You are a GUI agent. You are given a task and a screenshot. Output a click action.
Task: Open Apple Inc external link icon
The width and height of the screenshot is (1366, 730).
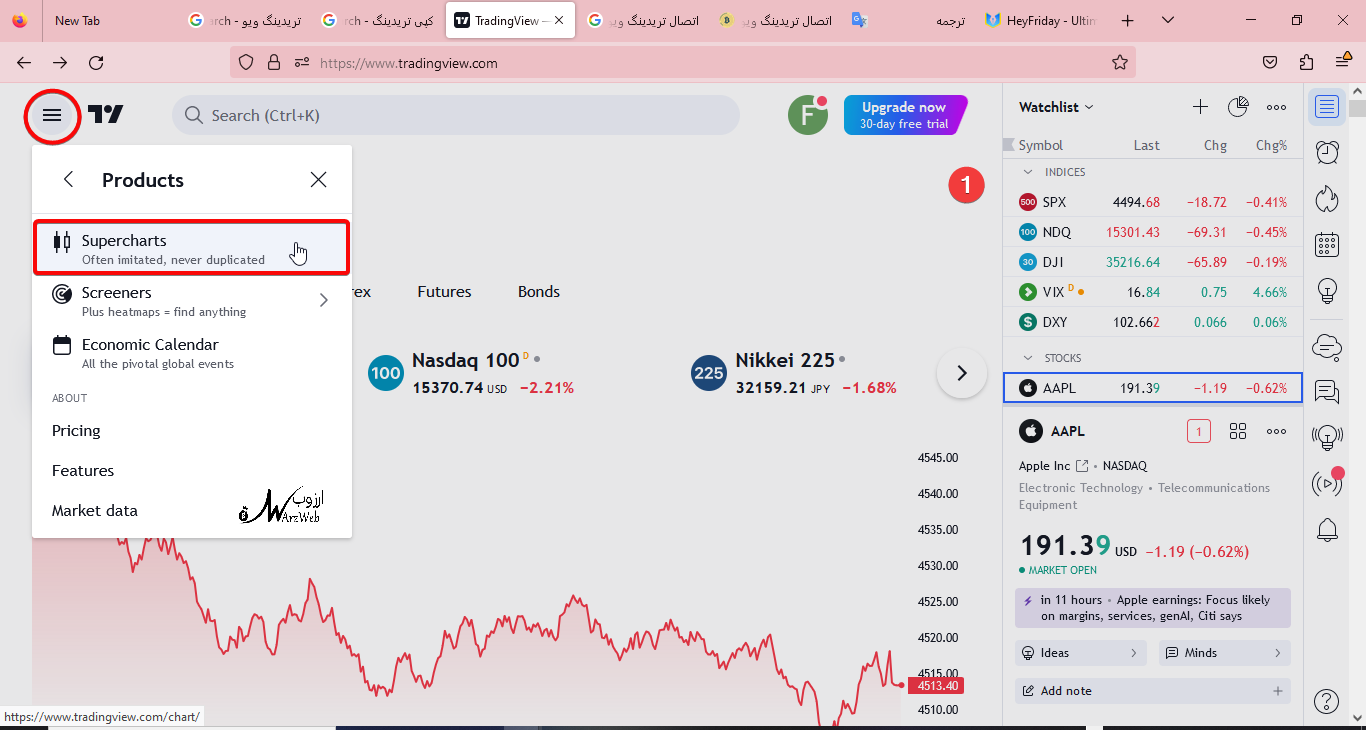pos(1082,466)
